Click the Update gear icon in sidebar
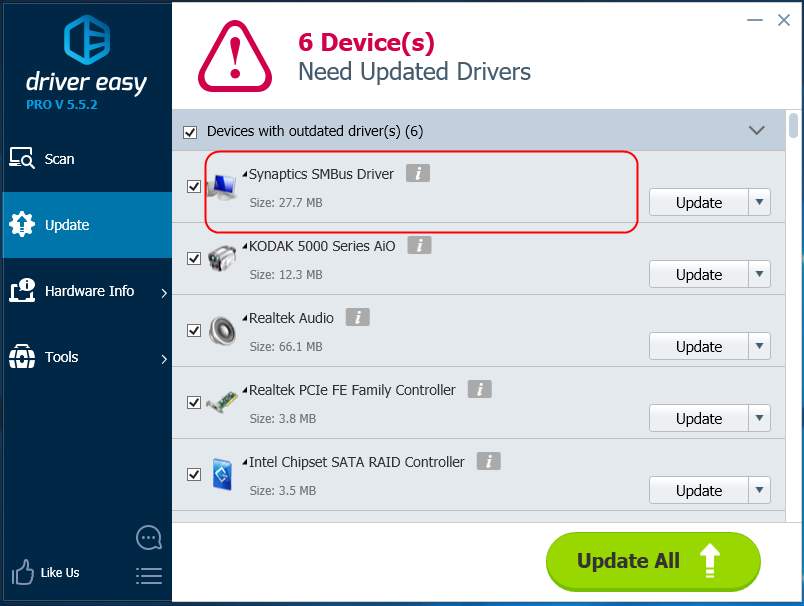Image resolution: width=804 pixels, height=606 pixels. tap(22, 224)
